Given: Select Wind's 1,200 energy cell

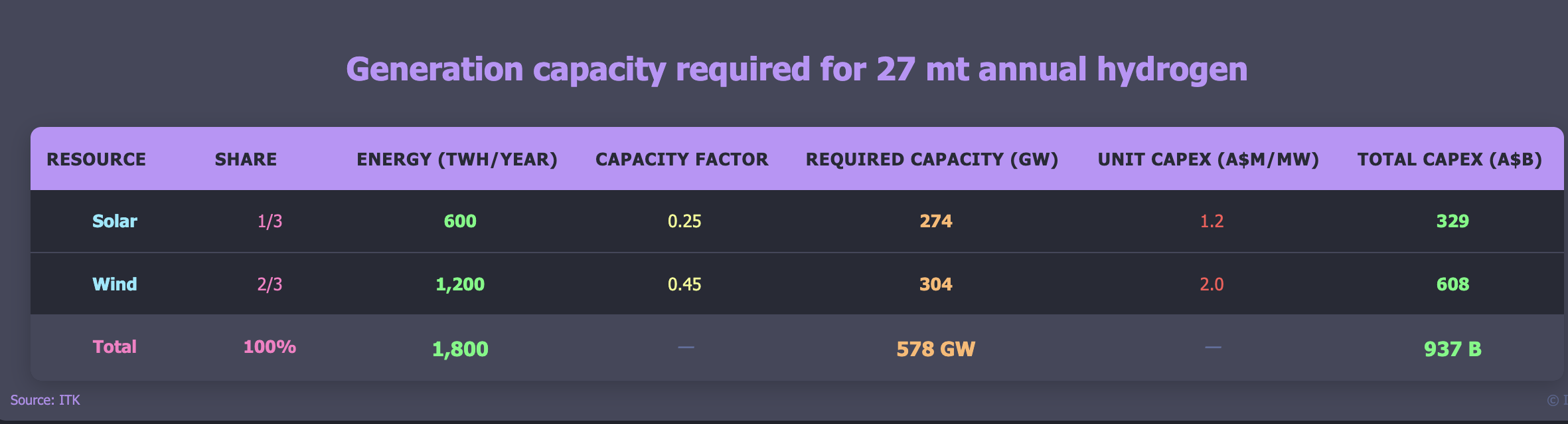Looking at the screenshot, I should click(x=460, y=284).
